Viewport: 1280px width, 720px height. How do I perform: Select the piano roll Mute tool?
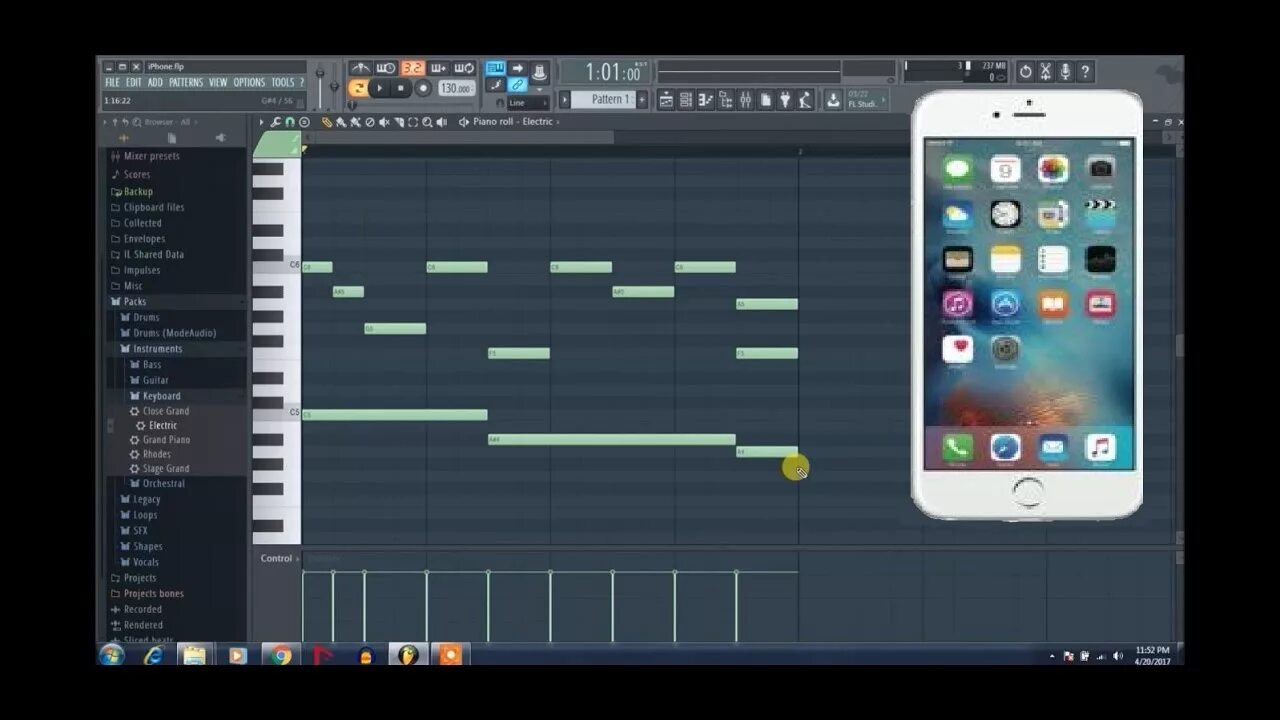(x=384, y=122)
